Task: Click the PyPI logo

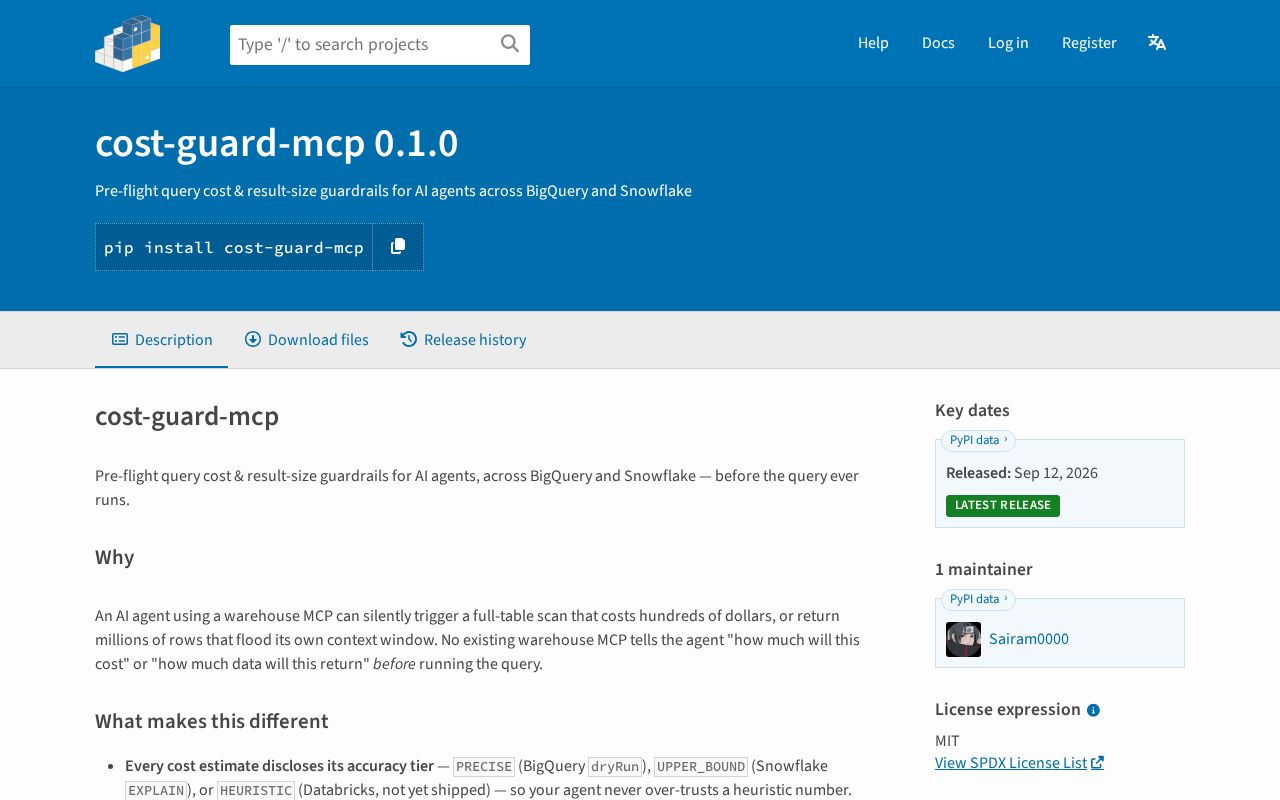Action: (x=128, y=43)
